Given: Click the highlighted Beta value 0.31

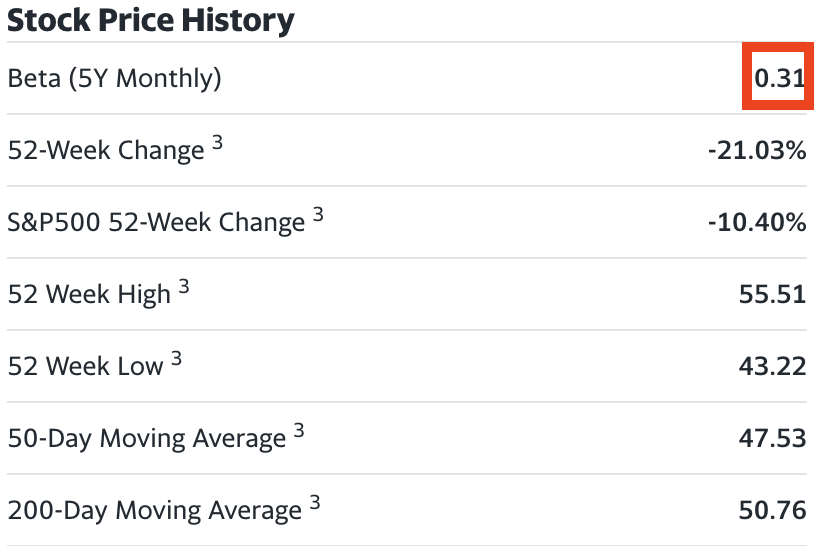Looking at the screenshot, I should 778,78.
